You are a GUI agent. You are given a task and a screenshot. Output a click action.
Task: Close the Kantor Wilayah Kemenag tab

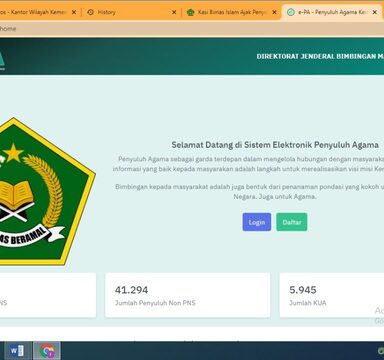[x=74, y=12]
